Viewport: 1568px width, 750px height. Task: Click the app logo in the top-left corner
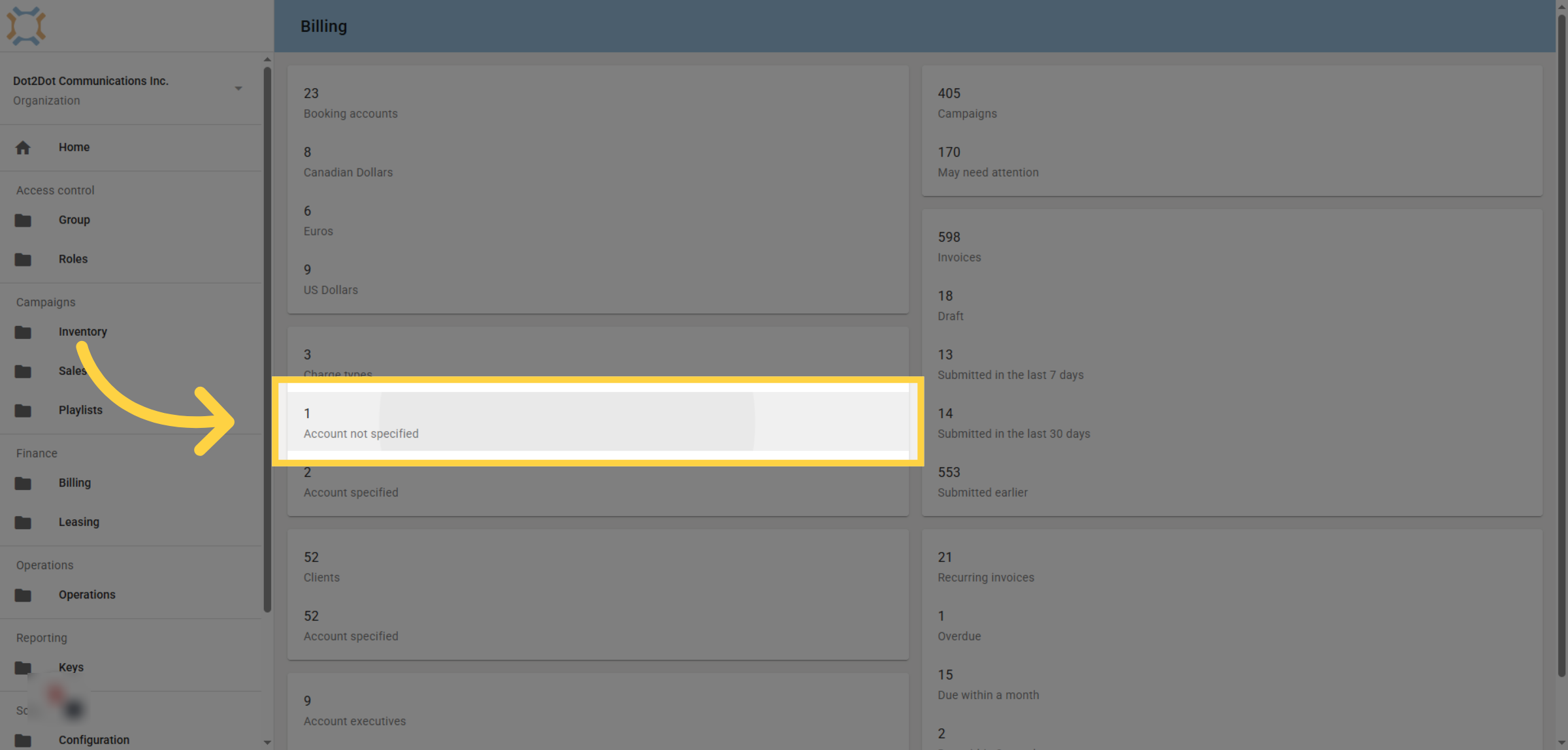click(26, 26)
